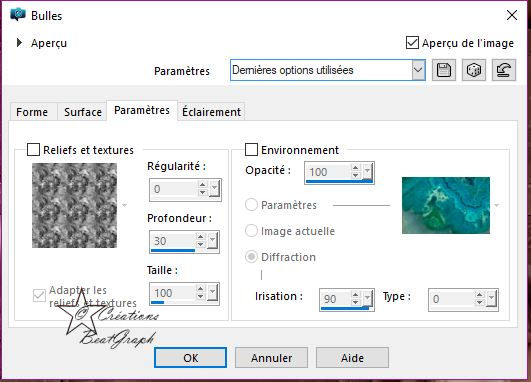Open the Paramètres presets dropdown

click(418, 70)
